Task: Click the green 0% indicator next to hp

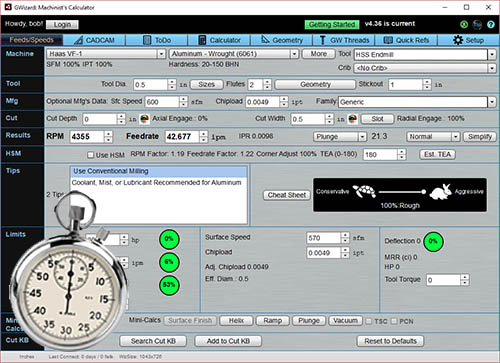Action: (169, 239)
